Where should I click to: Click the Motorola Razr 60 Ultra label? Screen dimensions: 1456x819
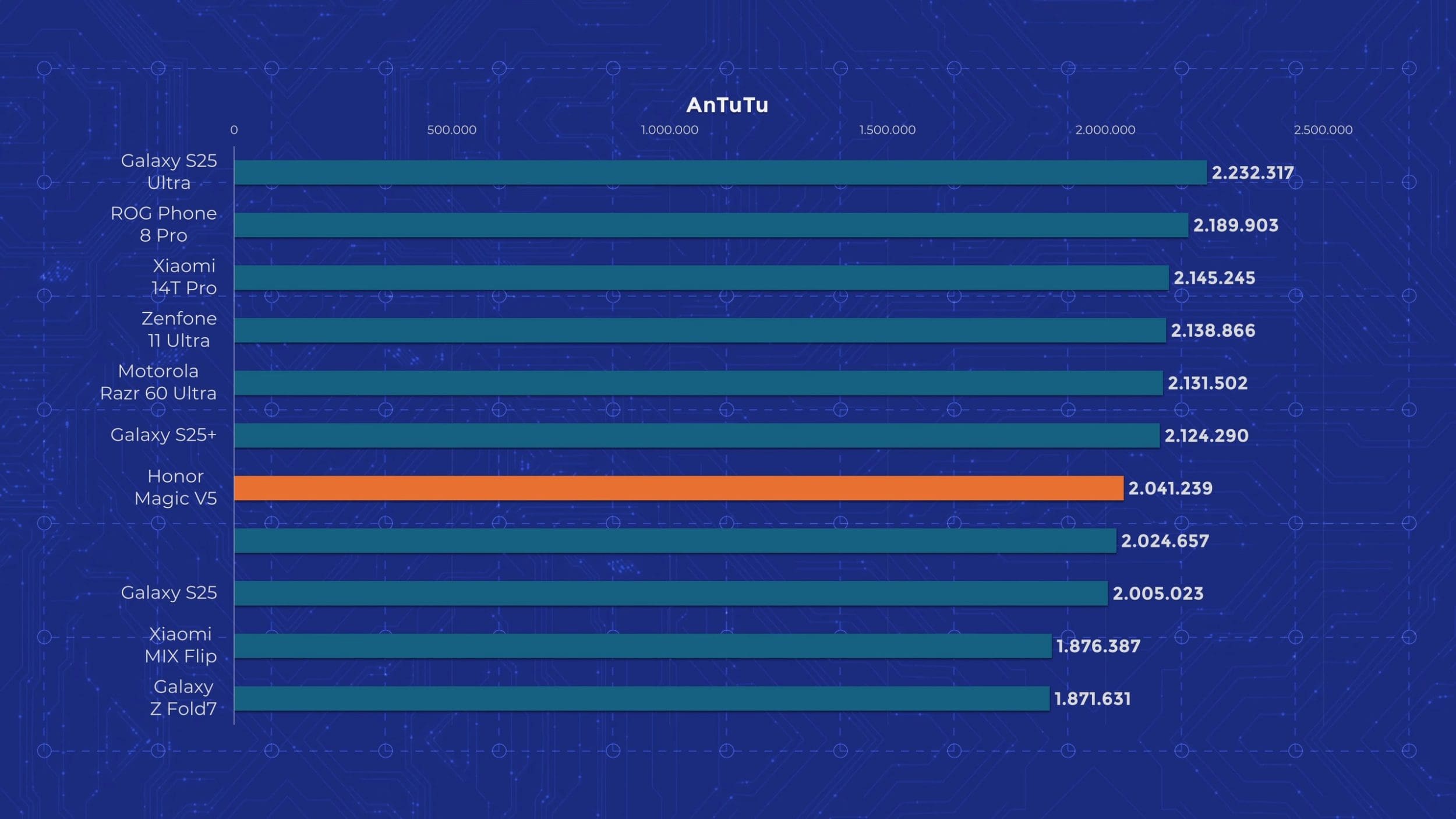[x=158, y=382]
